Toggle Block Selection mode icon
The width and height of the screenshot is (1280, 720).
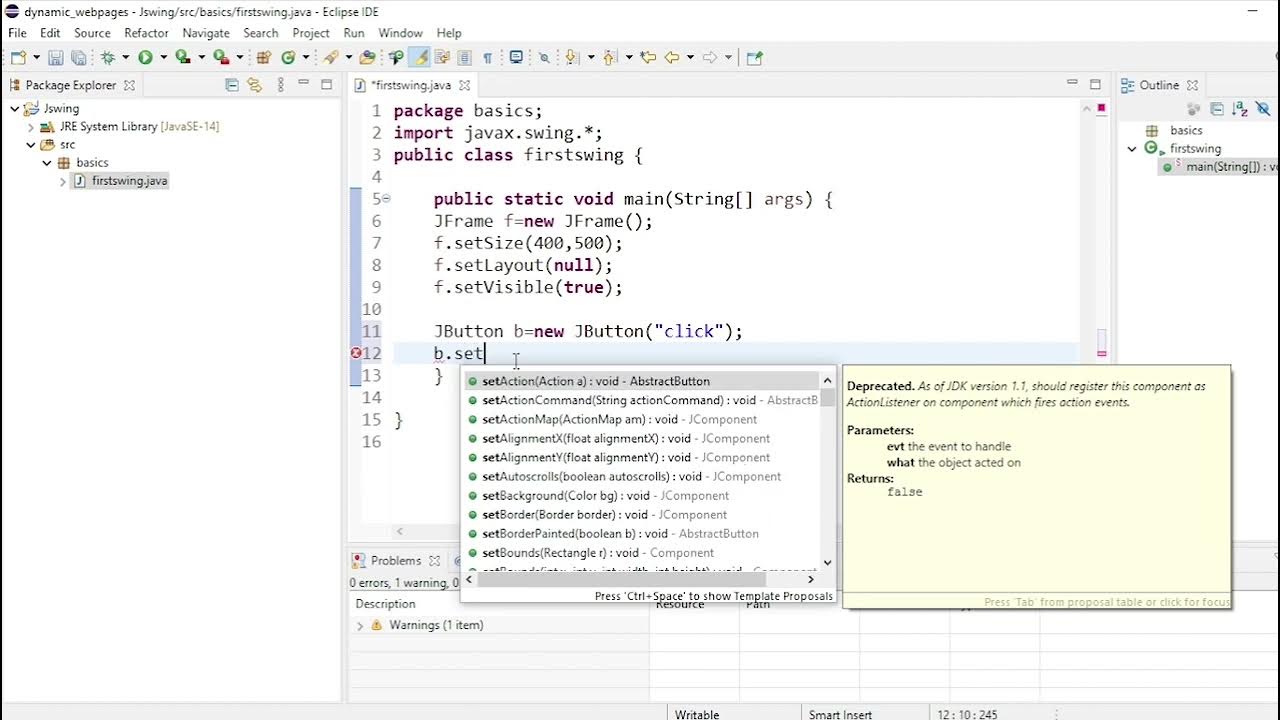click(x=464, y=58)
